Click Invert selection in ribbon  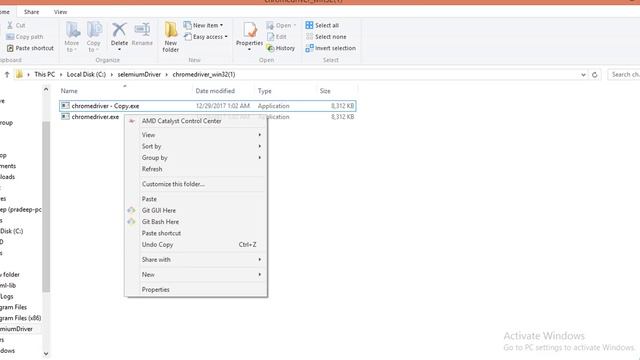331,48
